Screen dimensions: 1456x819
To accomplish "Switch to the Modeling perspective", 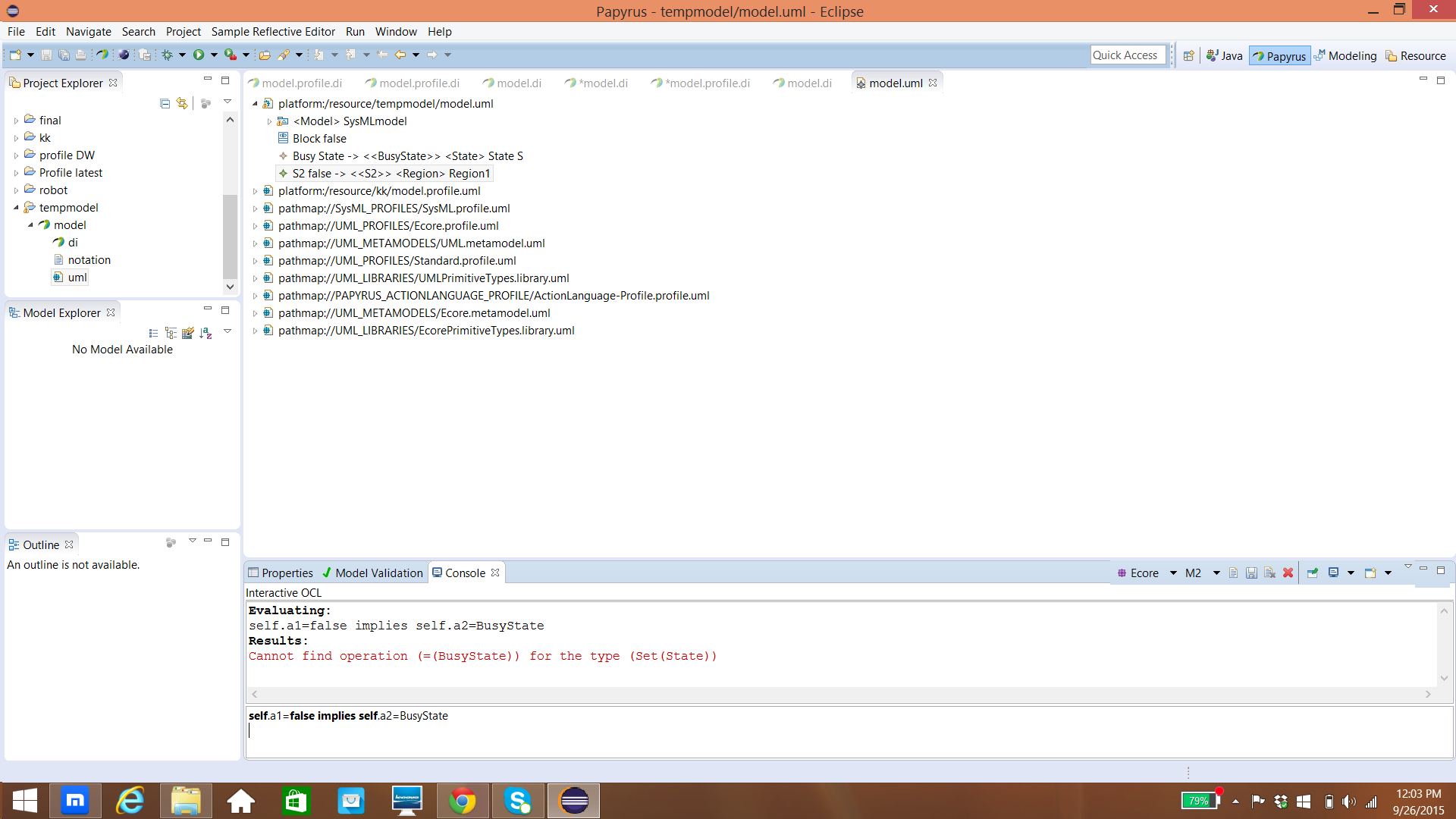I will 1345,55.
